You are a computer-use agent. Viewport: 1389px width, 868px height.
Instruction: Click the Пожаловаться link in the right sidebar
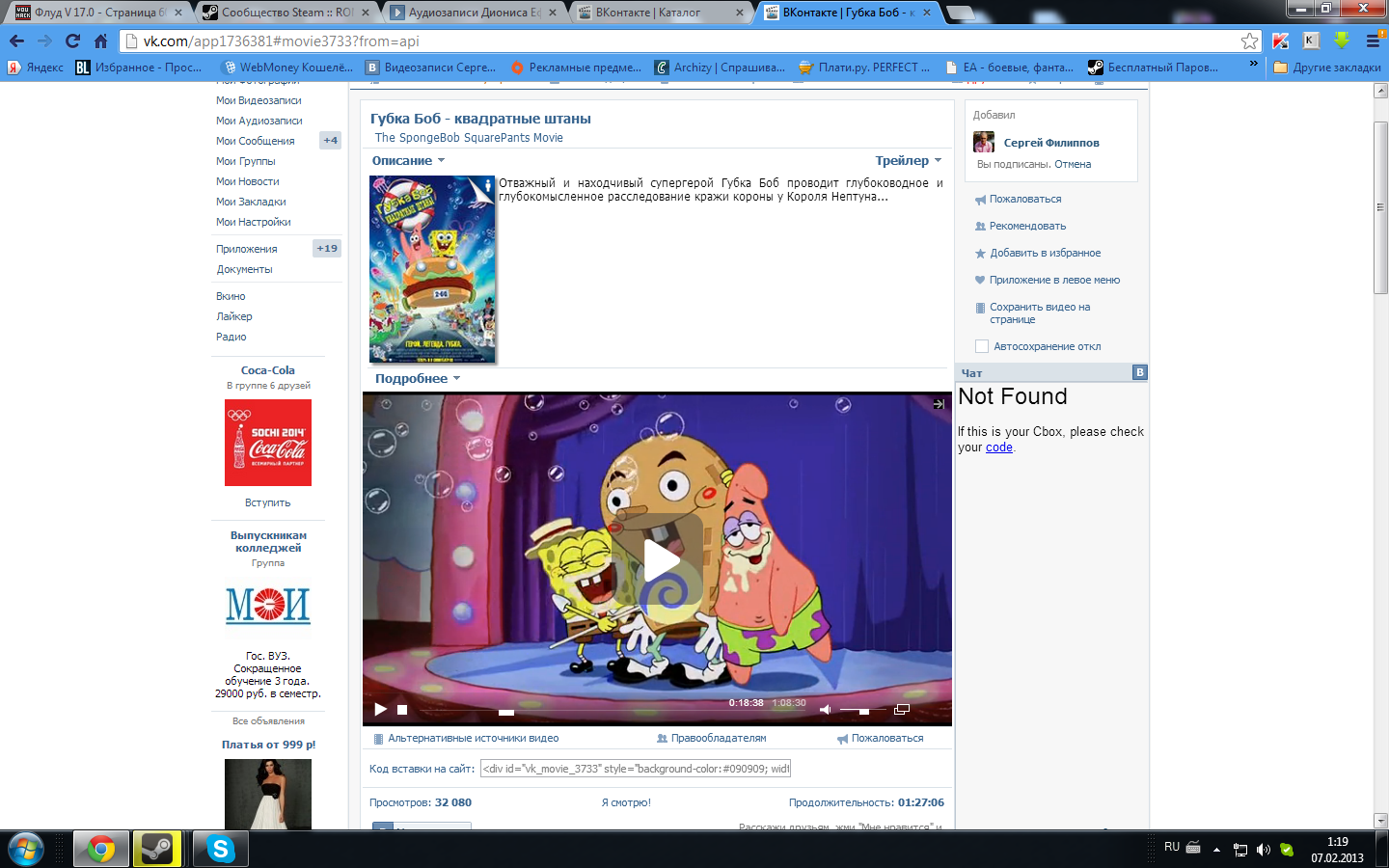(1025, 199)
